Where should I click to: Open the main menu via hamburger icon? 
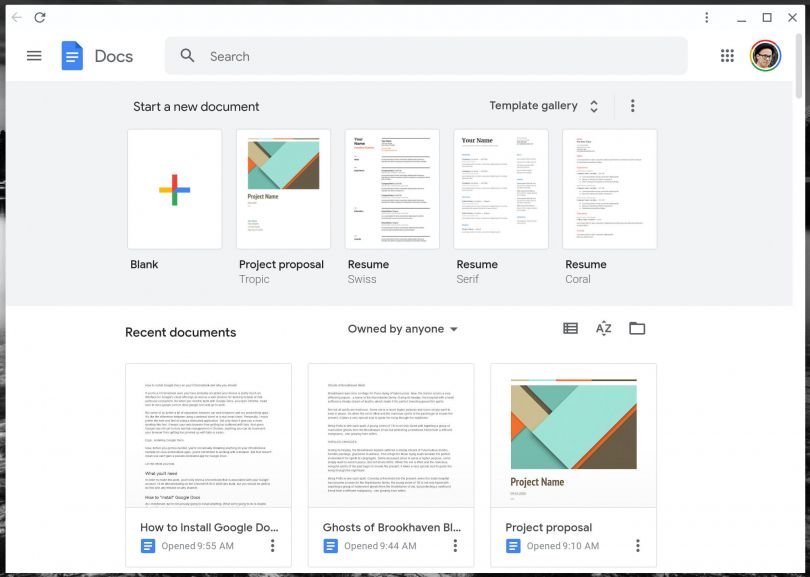(33, 55)
